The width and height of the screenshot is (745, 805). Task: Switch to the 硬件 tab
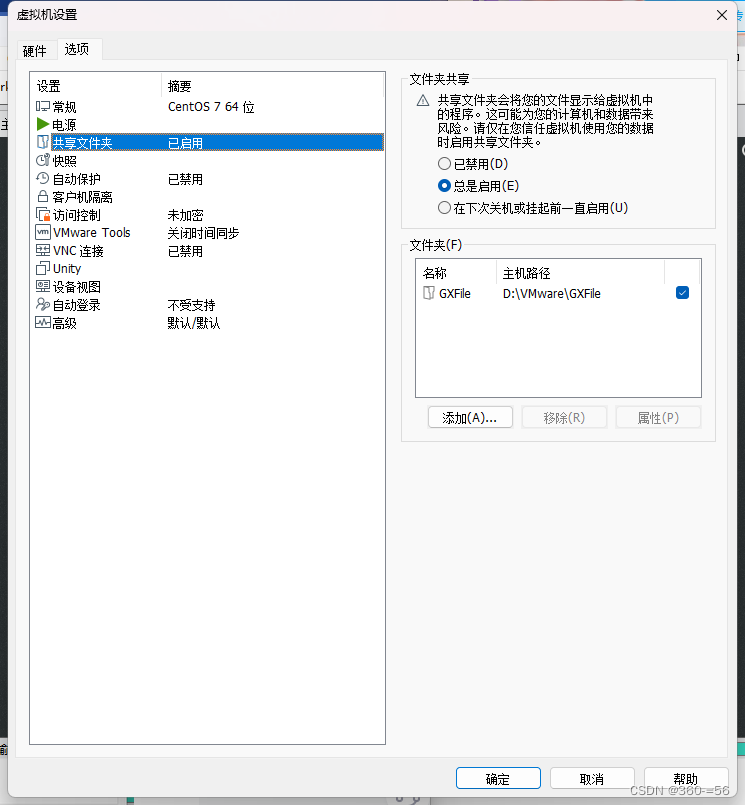coord(34,51)
